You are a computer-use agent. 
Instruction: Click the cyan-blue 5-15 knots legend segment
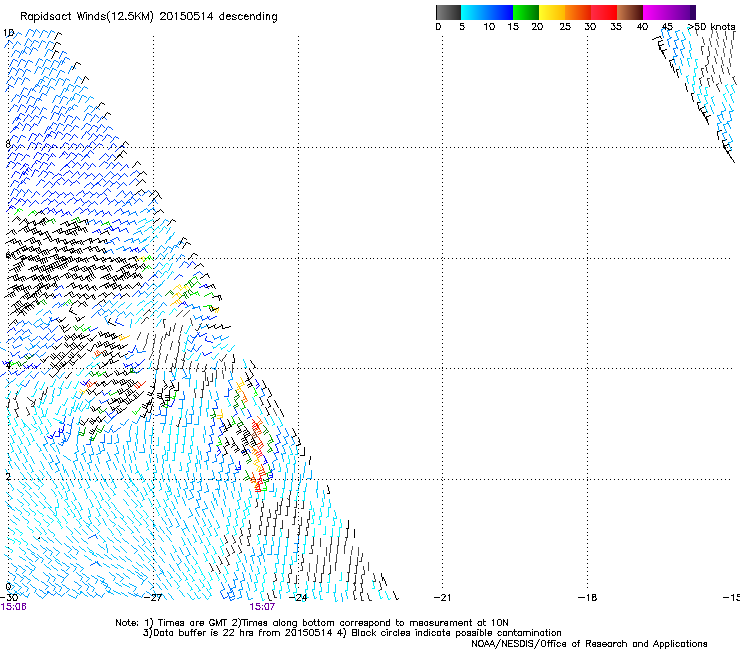click(x=487, y=12)
